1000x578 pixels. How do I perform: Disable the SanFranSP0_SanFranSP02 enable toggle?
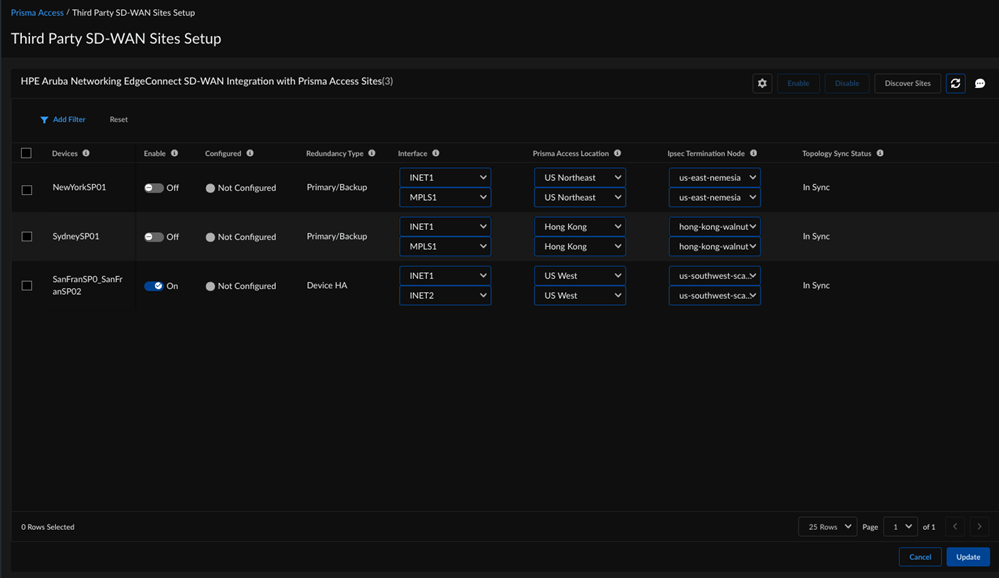pos(153,286)
